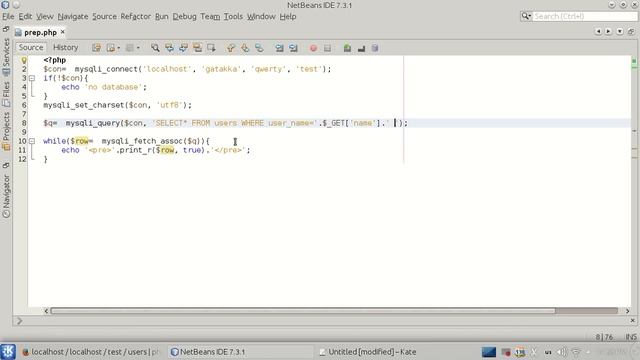Stop macro recording icon
The height and width of the screenshot is (360, 640).
click(327, 48)
